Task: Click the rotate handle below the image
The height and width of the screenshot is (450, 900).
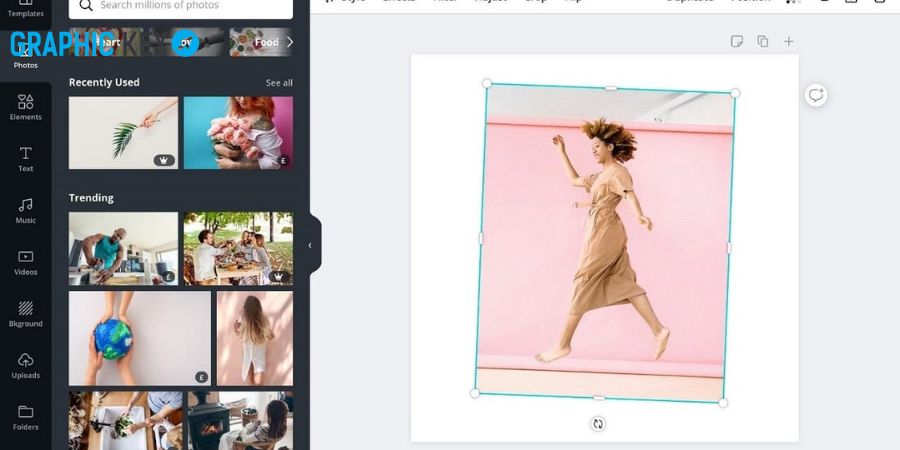Action: coord(598,424)
